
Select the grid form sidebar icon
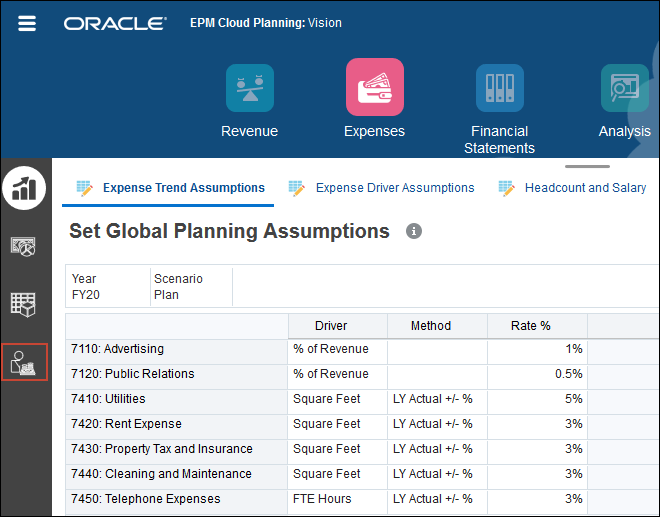pyautogui.click(x=25, y=304)
